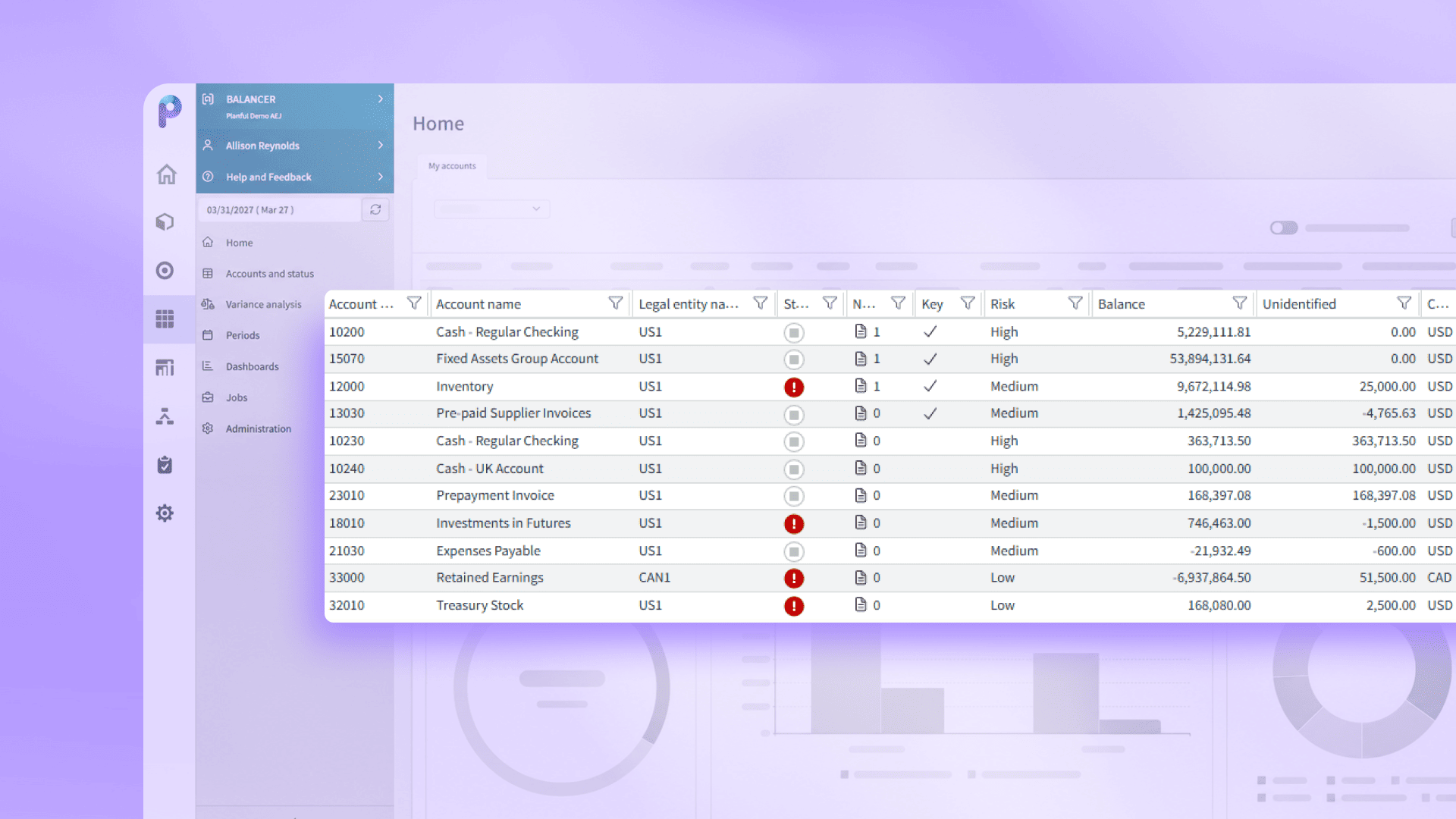Filter the Key column

tap(968, 303)
